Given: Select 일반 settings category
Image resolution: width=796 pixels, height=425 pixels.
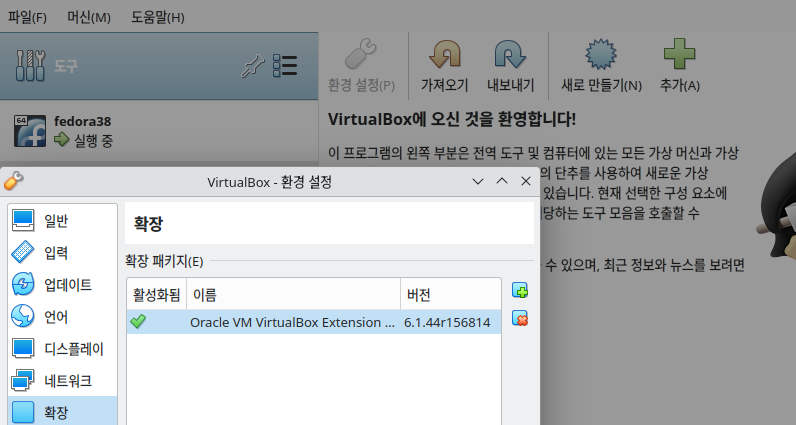Looking at the screenshot, I should pos(63,221).
